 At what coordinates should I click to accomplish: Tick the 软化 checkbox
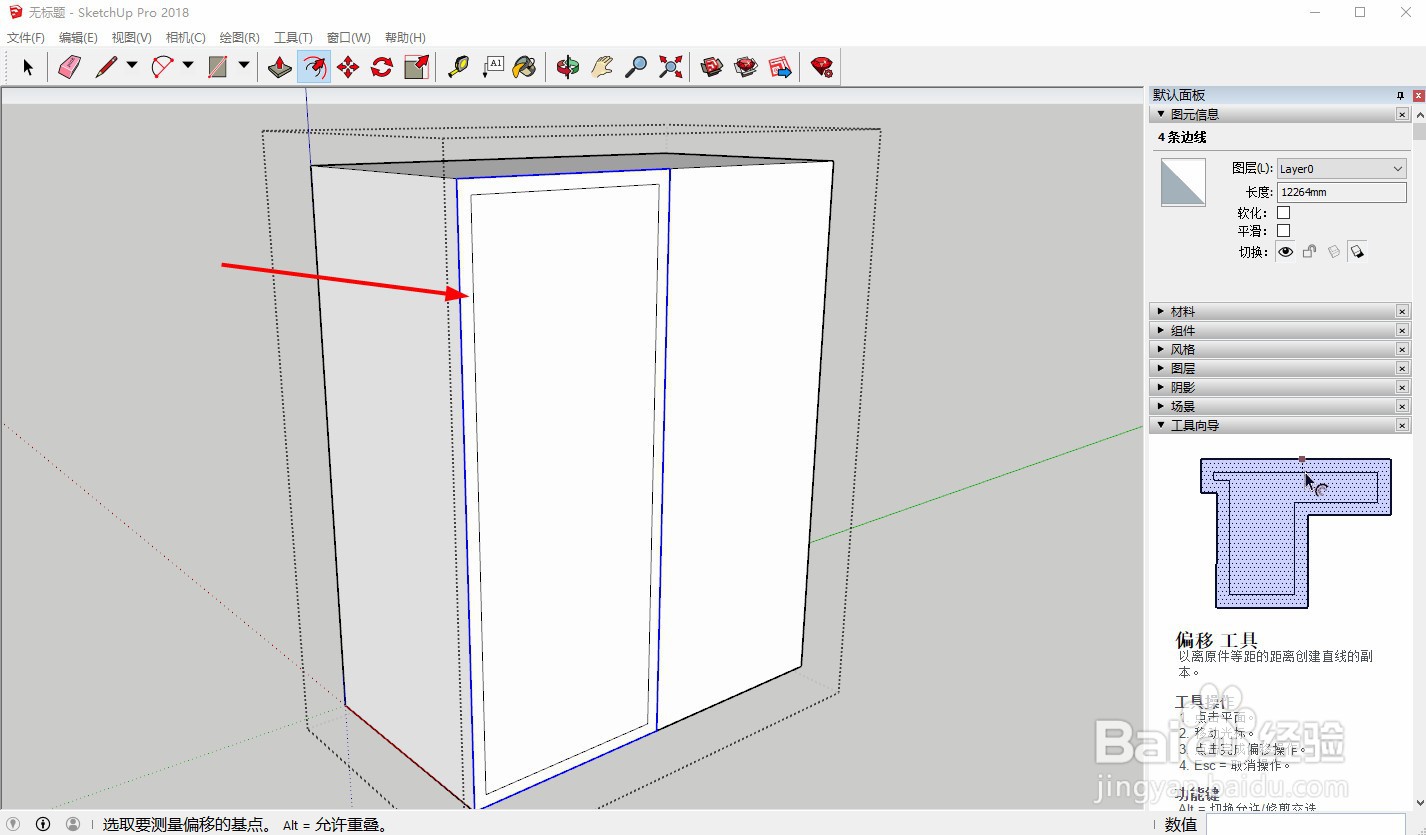(x=1284, y=212)
